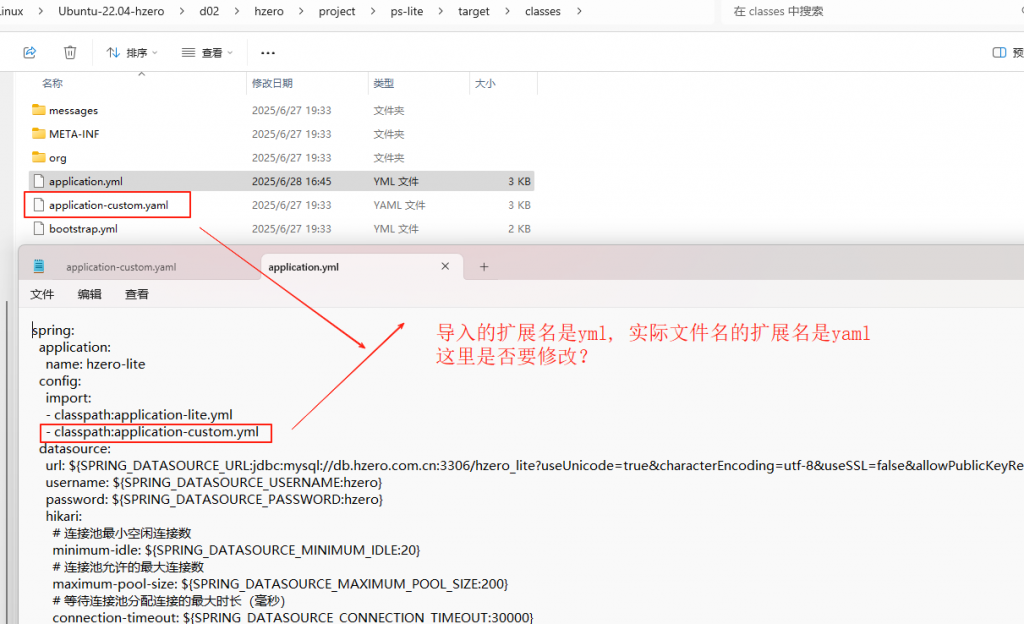The image size is (1024, 624).
Task: Switch to the application-custom.yaml Notepad tab
Action: click(x=120, y=267)
